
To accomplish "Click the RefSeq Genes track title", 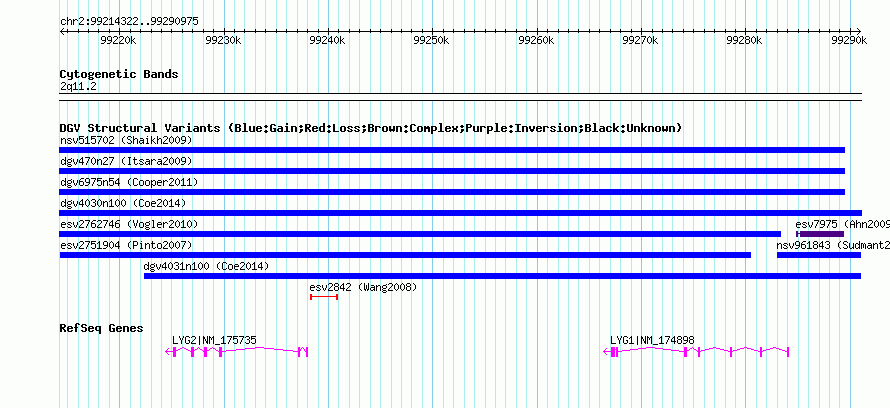I will pos(102,328).
